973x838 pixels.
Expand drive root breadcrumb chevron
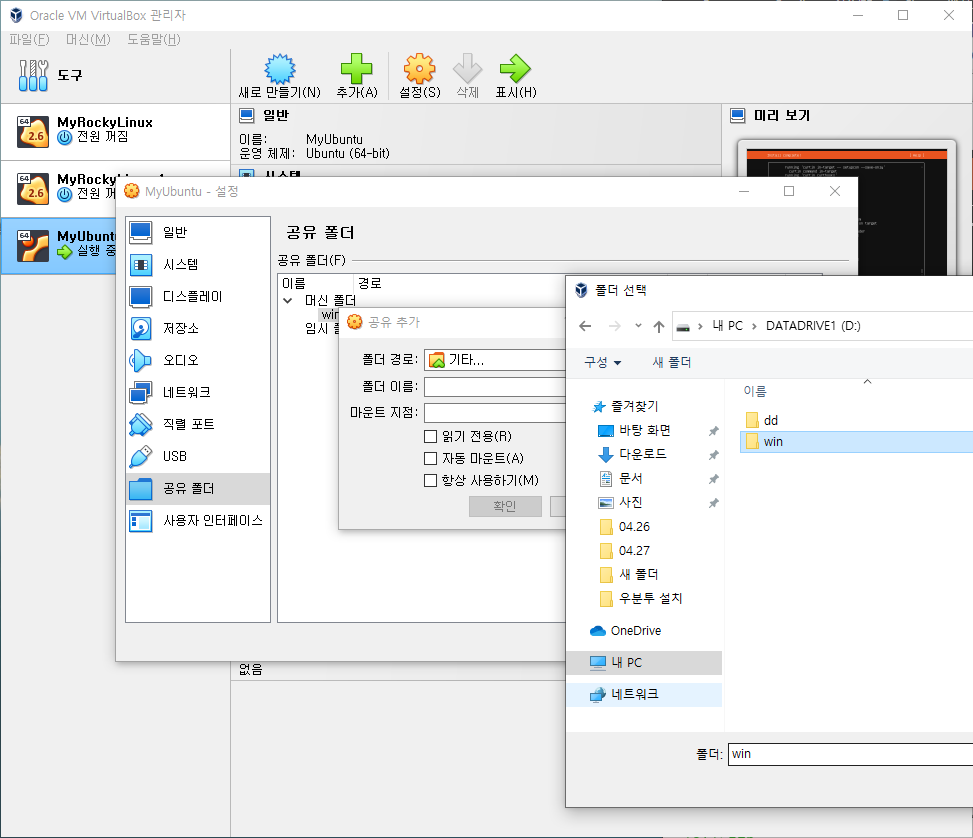point(700,327)
